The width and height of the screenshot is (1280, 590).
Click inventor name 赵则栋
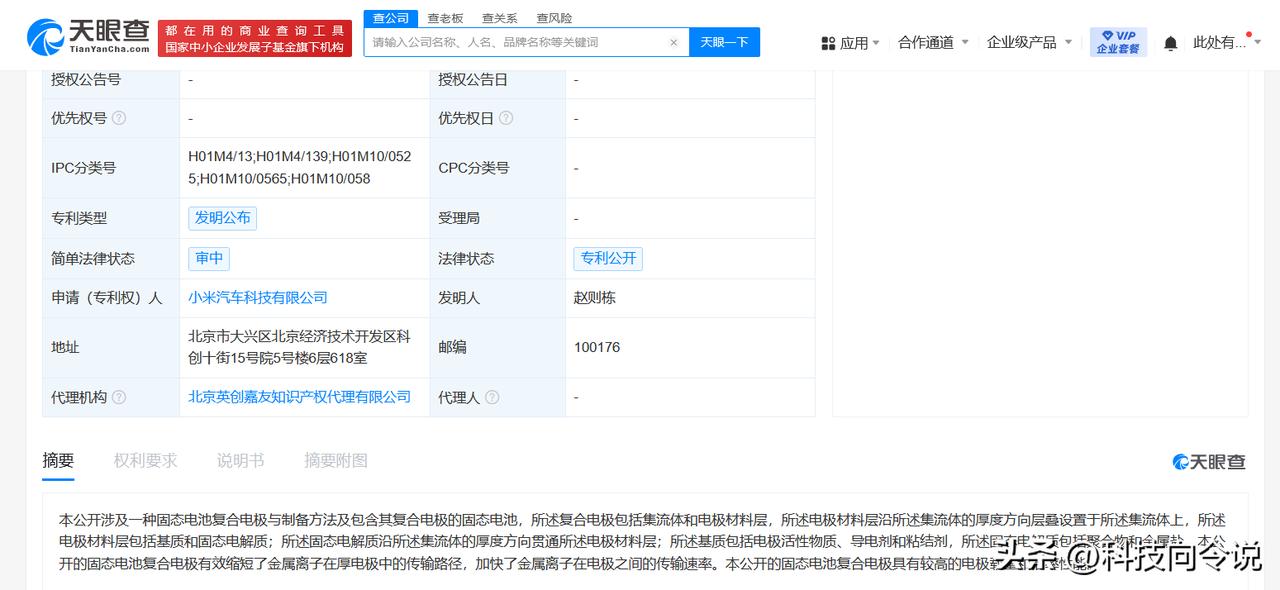(x=596, y=298)
